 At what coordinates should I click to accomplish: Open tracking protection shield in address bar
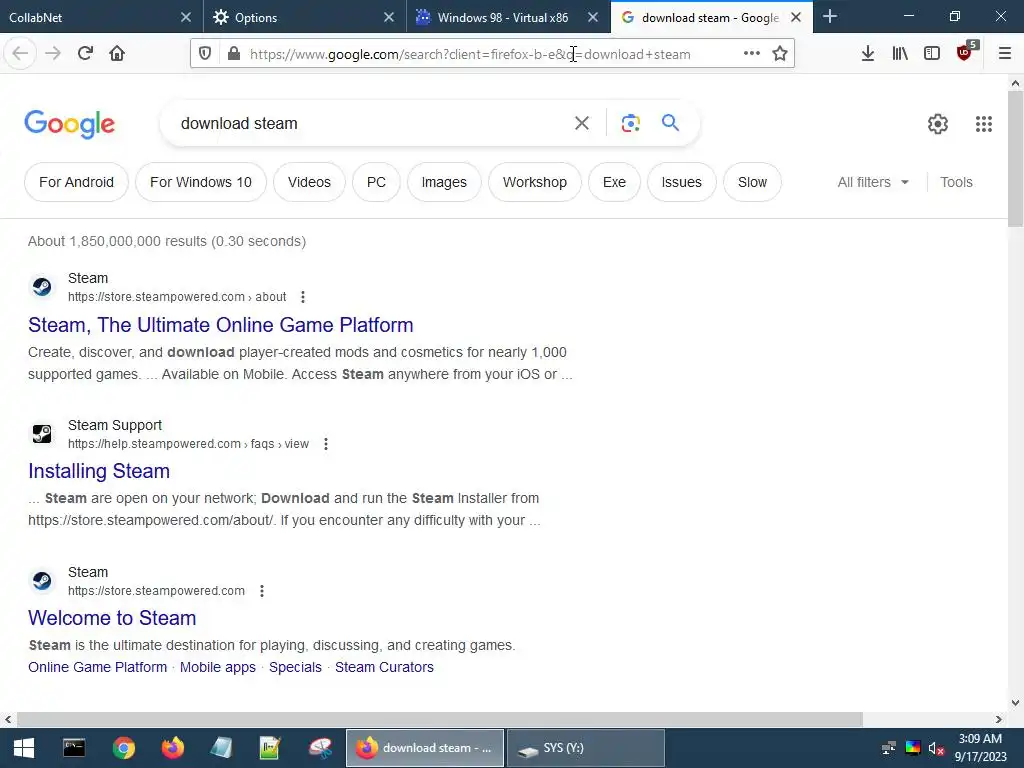tap(205, 54)
